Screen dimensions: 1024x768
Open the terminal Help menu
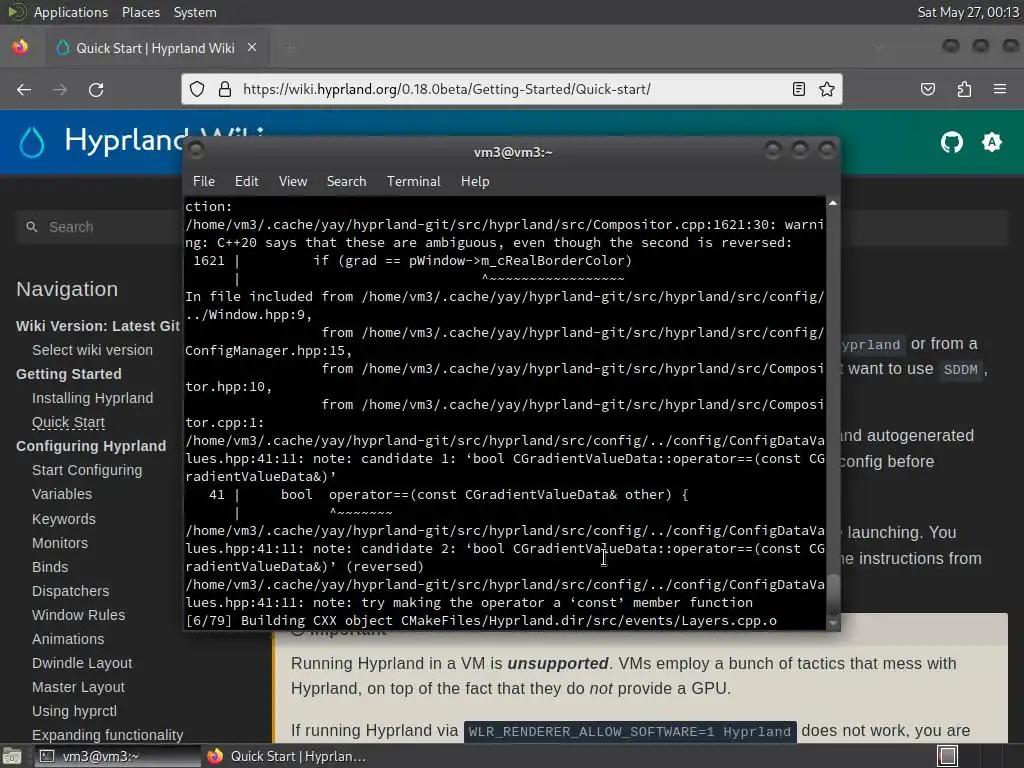(x=475, y=182)
